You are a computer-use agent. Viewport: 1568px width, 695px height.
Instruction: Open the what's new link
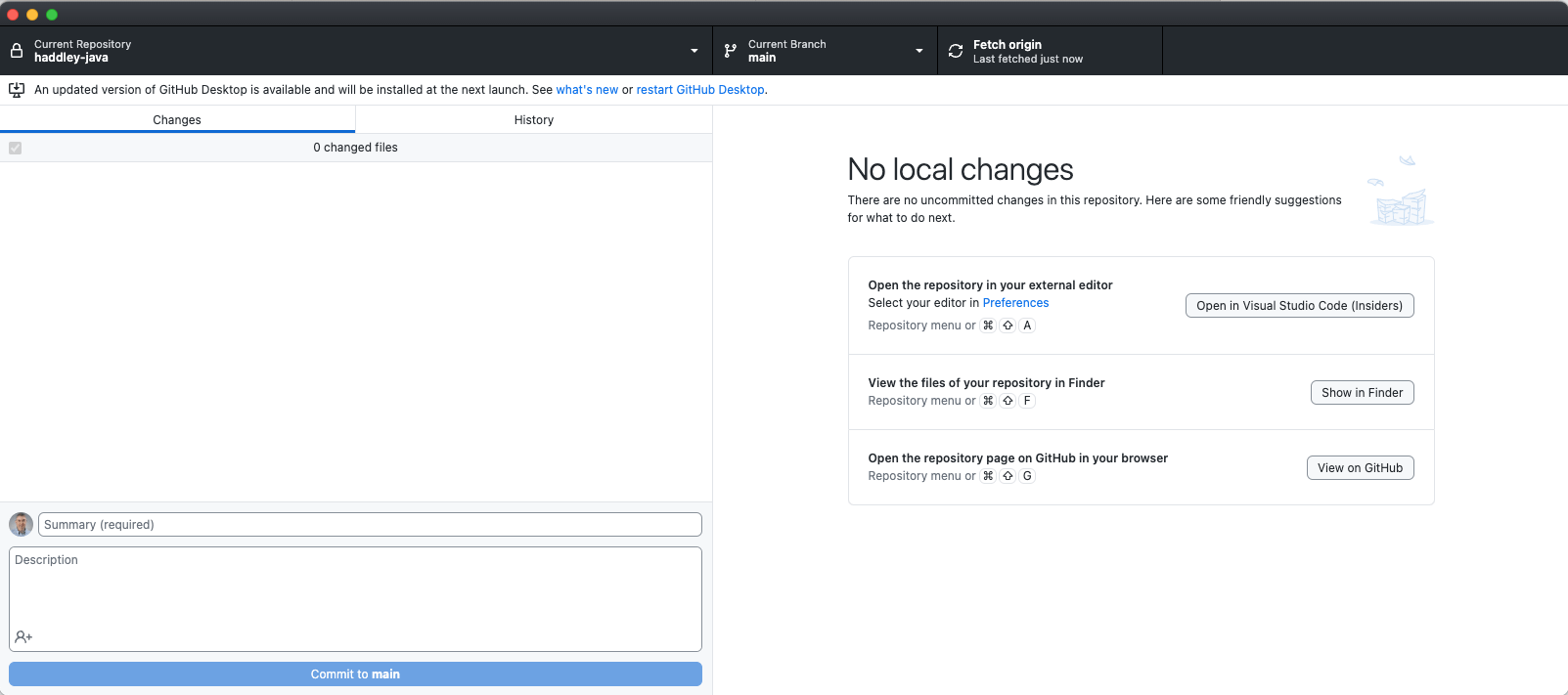pos(587,90)
